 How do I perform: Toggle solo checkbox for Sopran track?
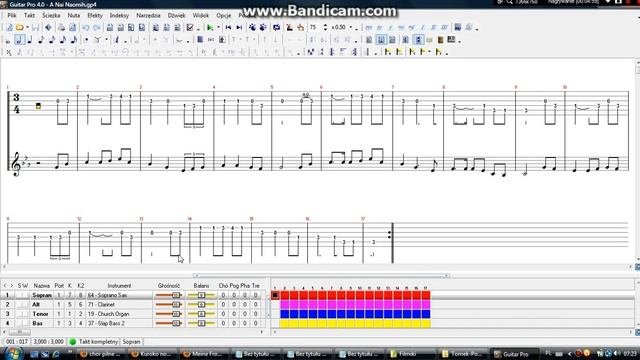tap(19, 295)
